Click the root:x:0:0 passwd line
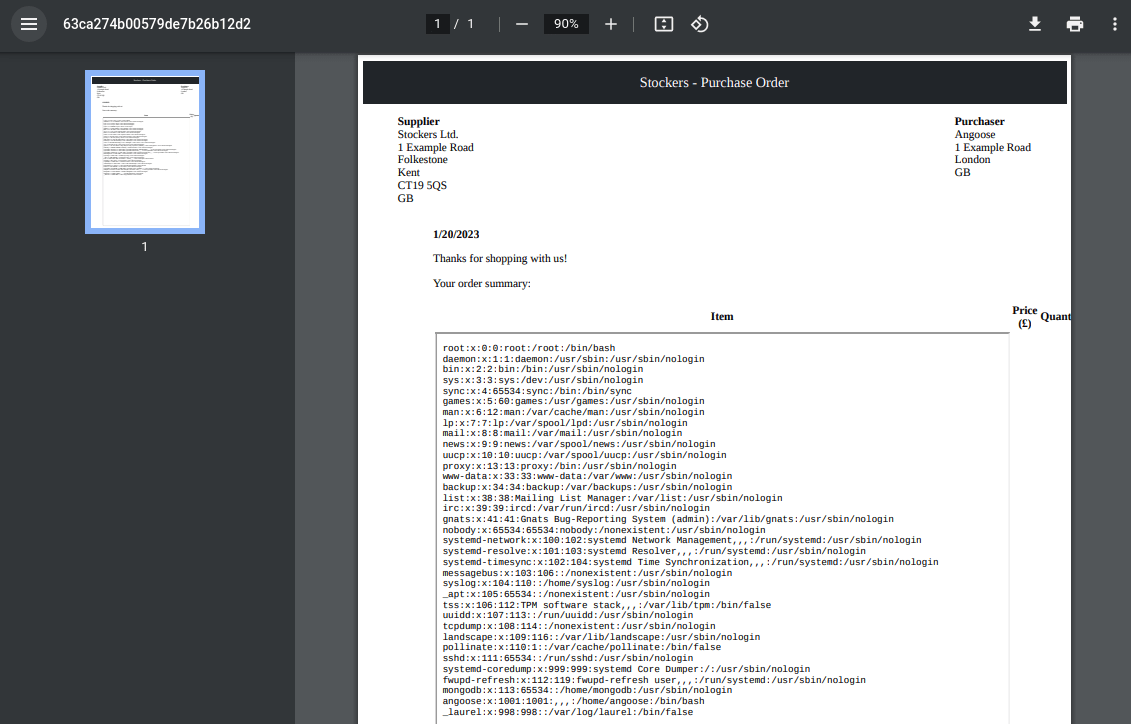Image resolution: width=1131 pixels, height=724 pixels. tap(529, 348)
